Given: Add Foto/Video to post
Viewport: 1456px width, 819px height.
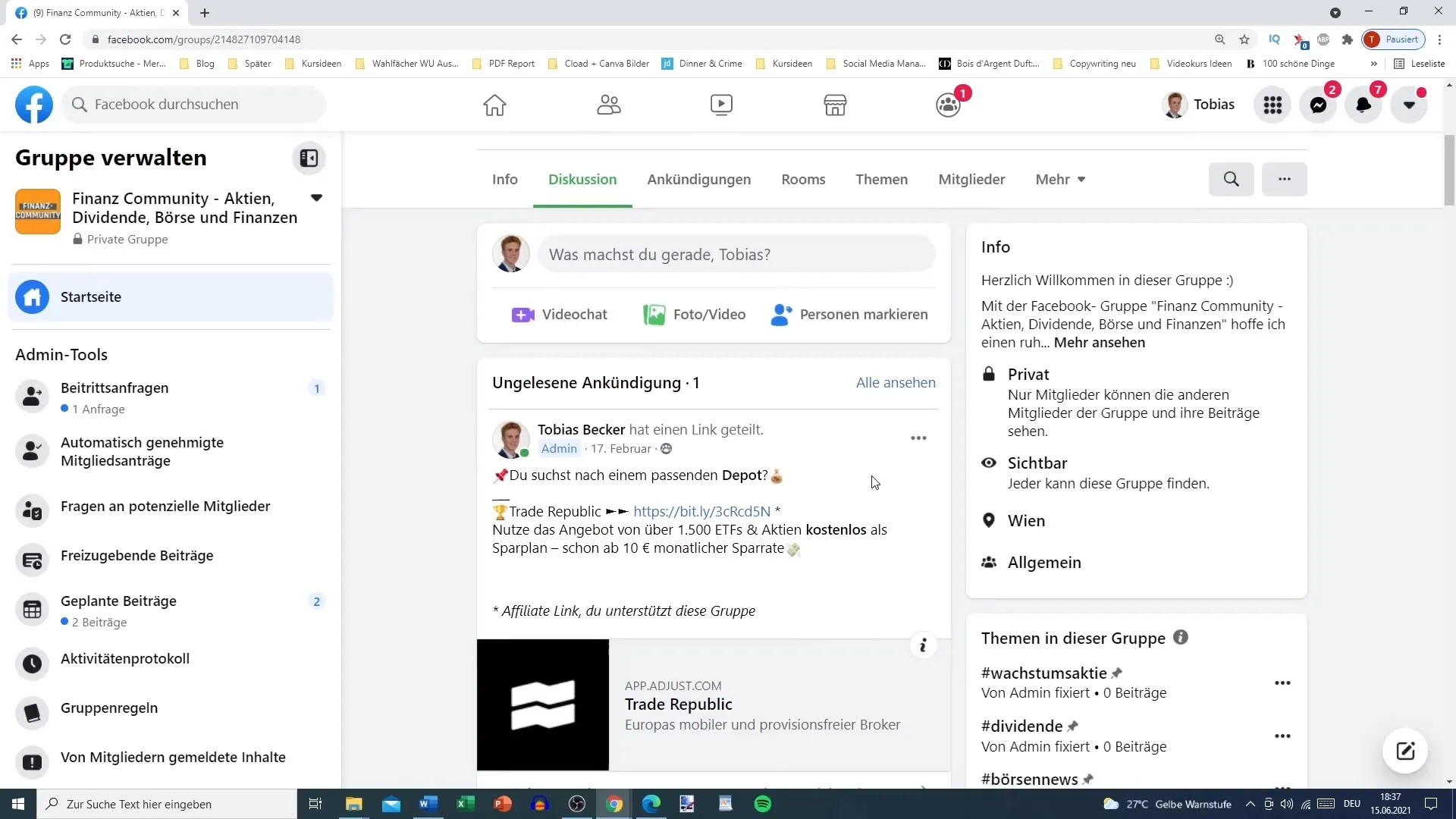Looking at the screenshot, I should coord(695,315).
